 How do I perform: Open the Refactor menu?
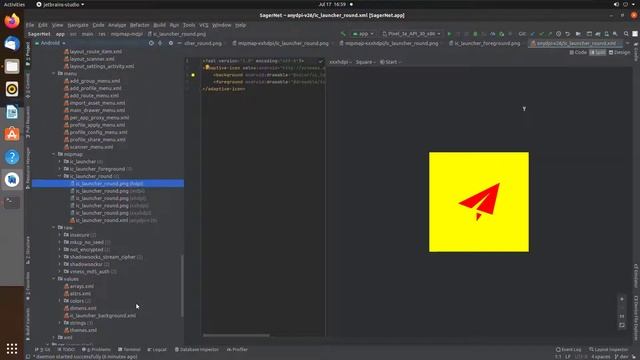tap(140, 25)
